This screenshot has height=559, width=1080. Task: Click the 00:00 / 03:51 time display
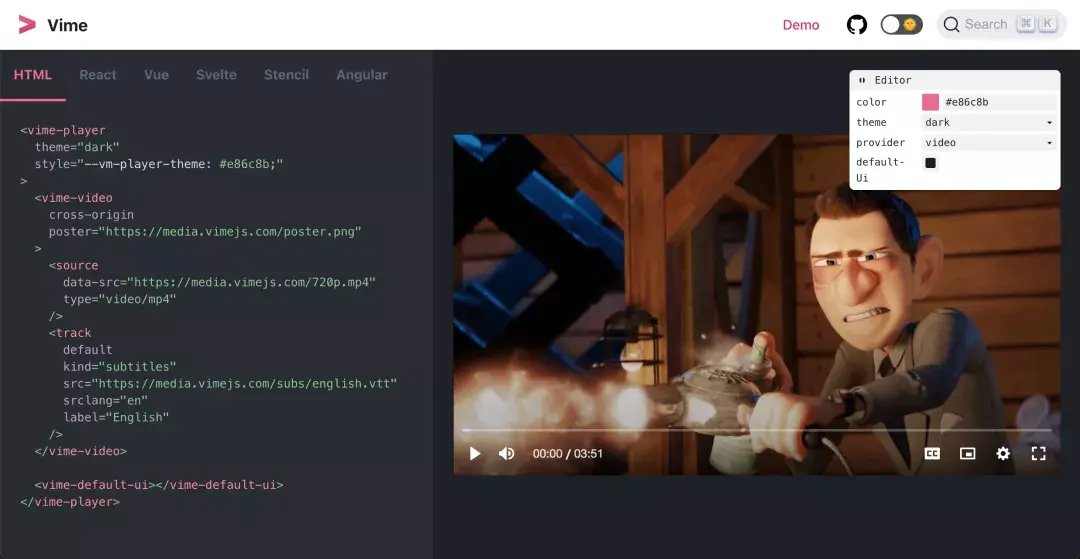click(x=568, y=454)
